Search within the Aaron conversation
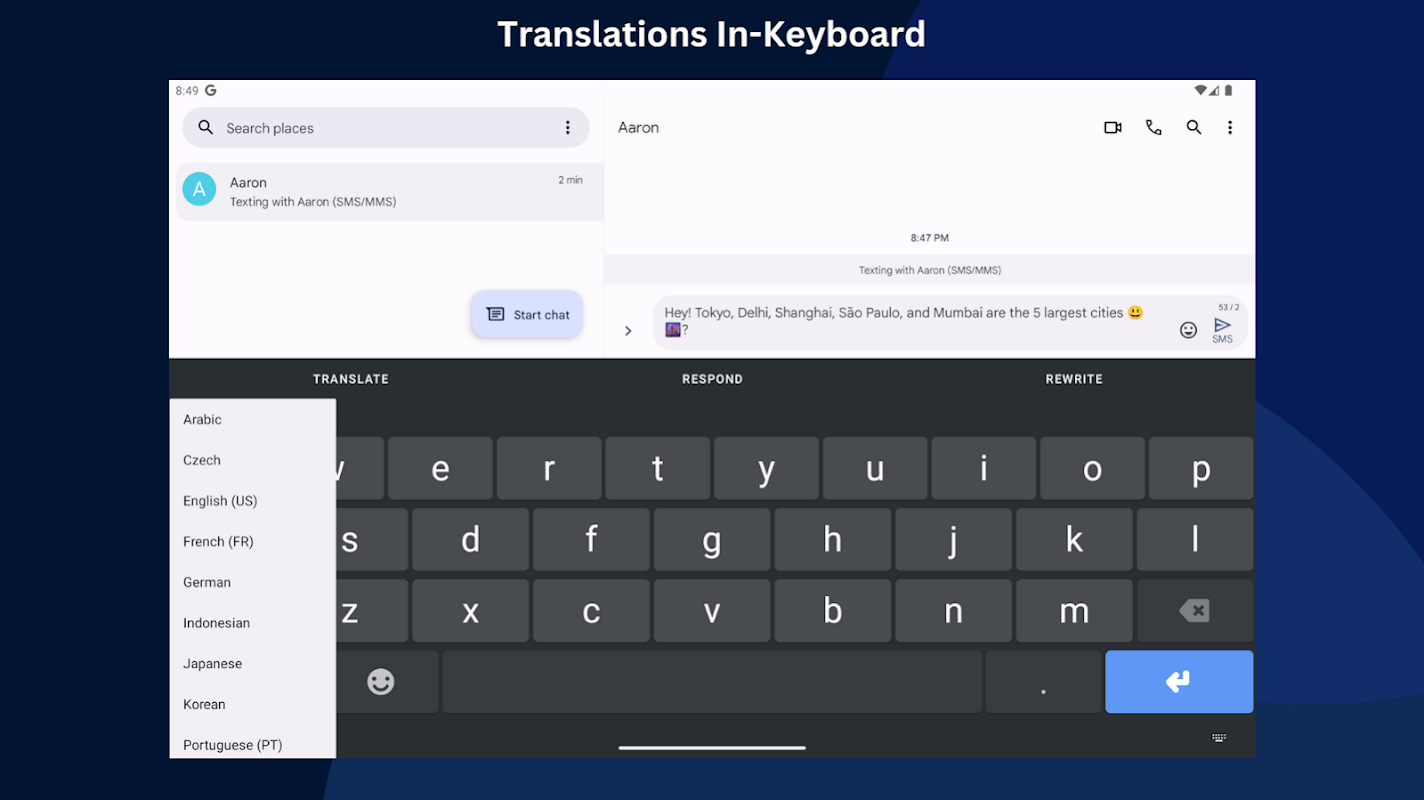Viewport: 1424px width, 800px height. (x=1194, y=128)
